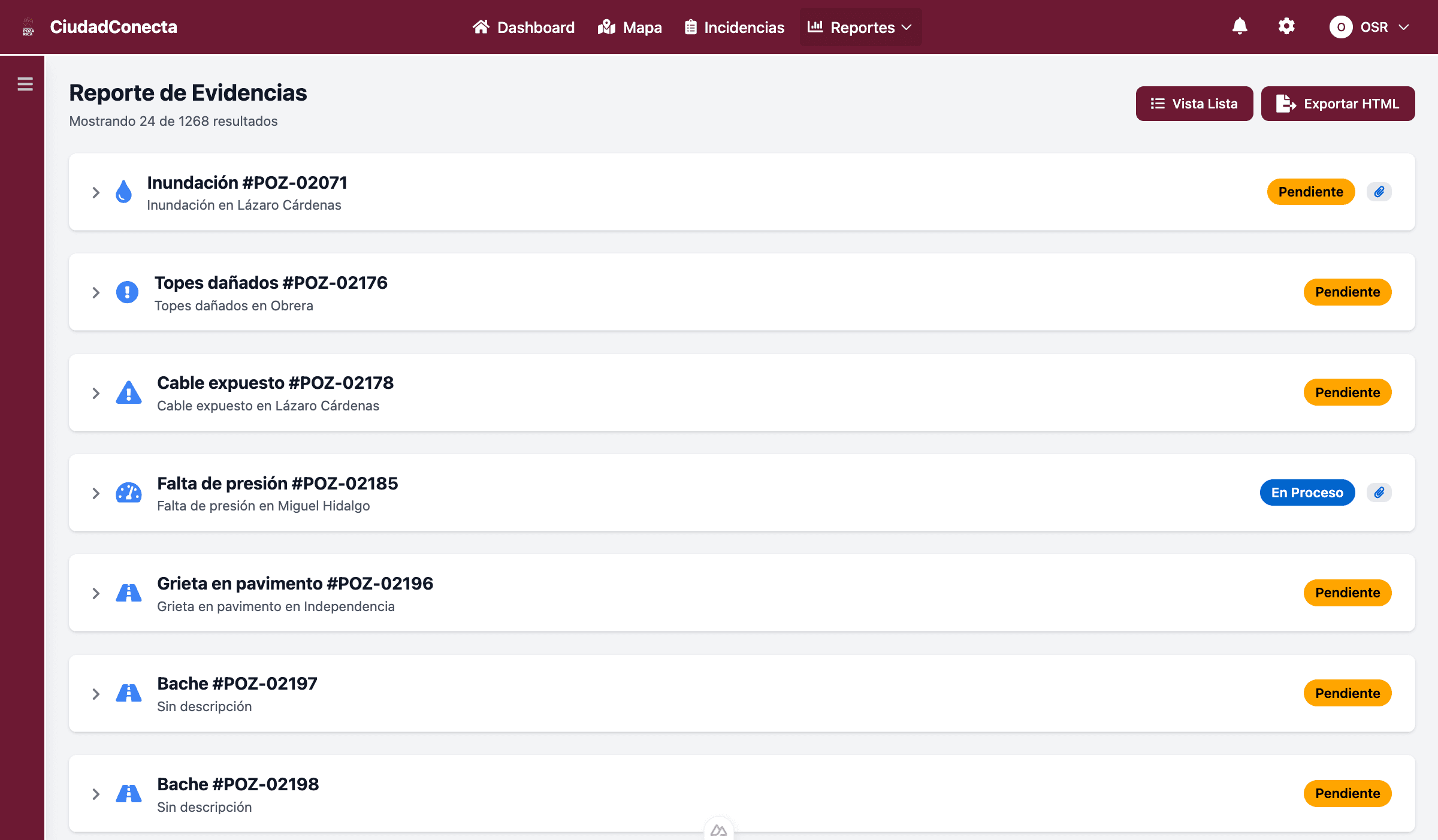Expand the Grieta en pavimento row
The height and width of the screenshot is (840, 1438).
pyautogui.click(x=96, y=593)
